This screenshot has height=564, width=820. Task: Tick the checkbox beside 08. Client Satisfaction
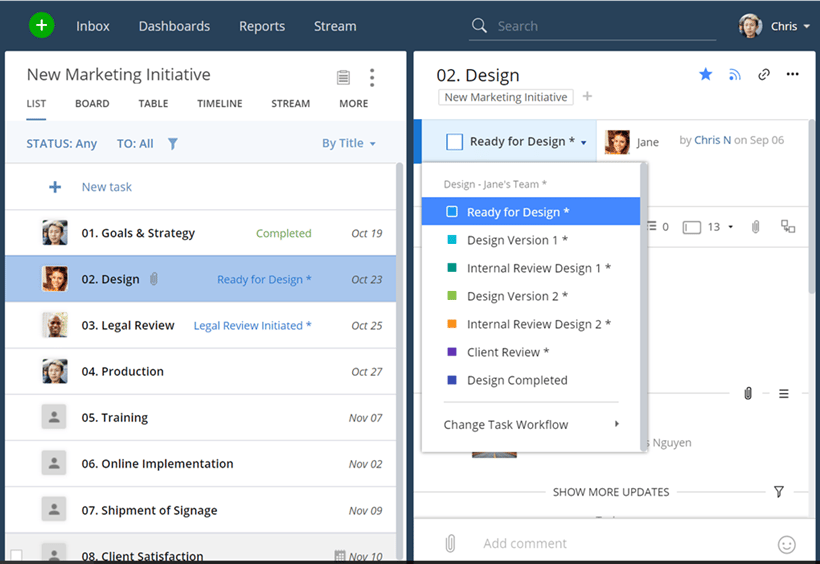pyautogui.click(x=16, y=556)
